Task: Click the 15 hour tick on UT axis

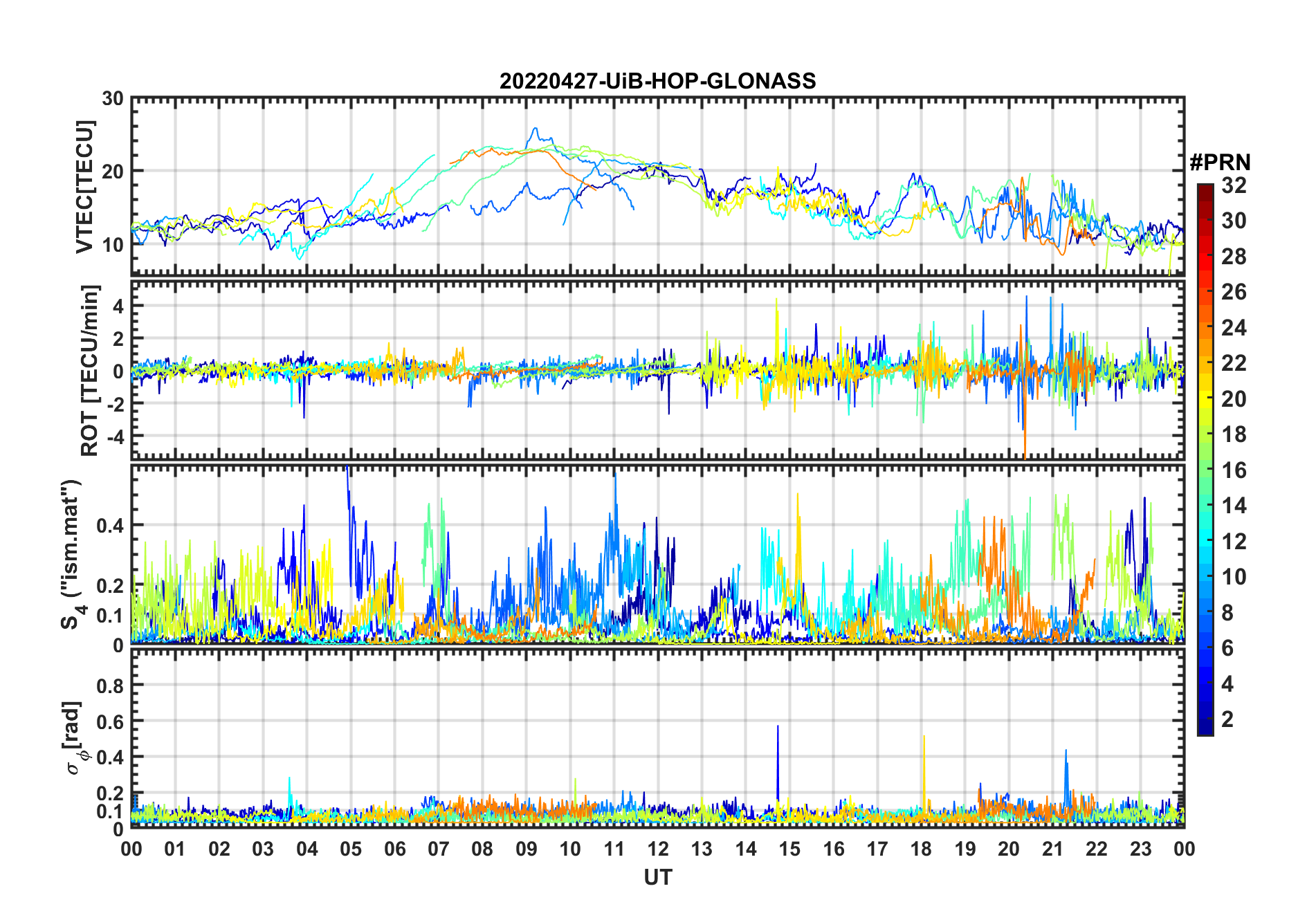Action: 789,849
